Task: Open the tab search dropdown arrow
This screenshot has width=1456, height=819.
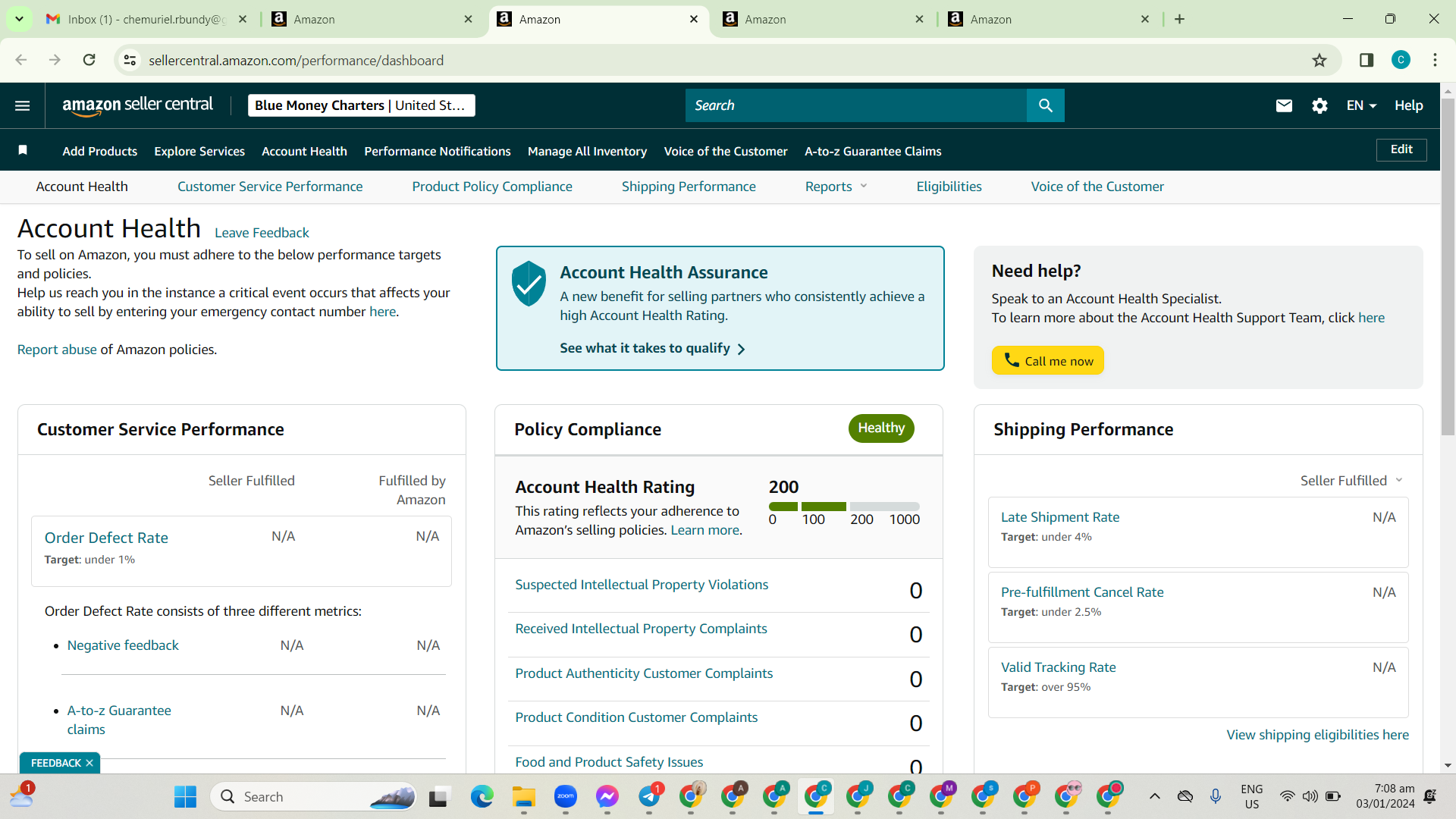Action: 19,19
